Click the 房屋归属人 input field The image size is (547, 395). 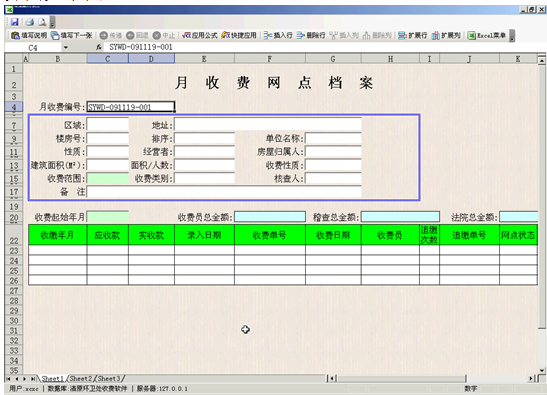[333, 151]
